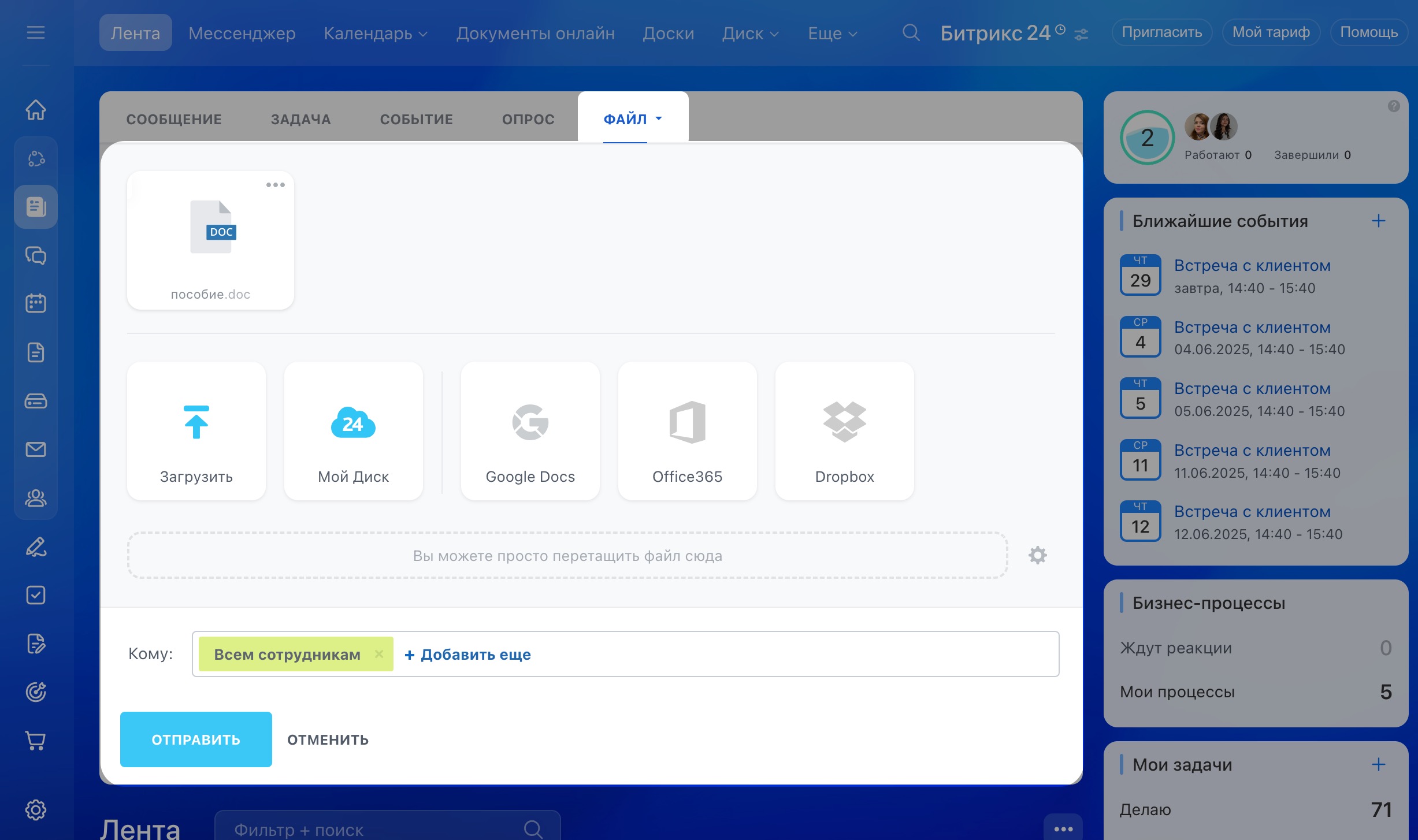Image resolution: width=1418 pixels, height=840 pixels.
Task: Open the disk drive icon in sidebar
Action: (36, 400)
